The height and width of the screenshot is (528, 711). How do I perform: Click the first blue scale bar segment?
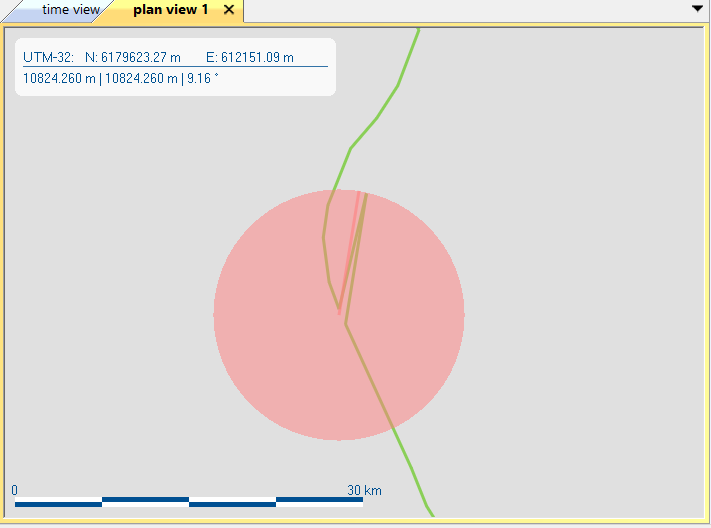[58, 504]
